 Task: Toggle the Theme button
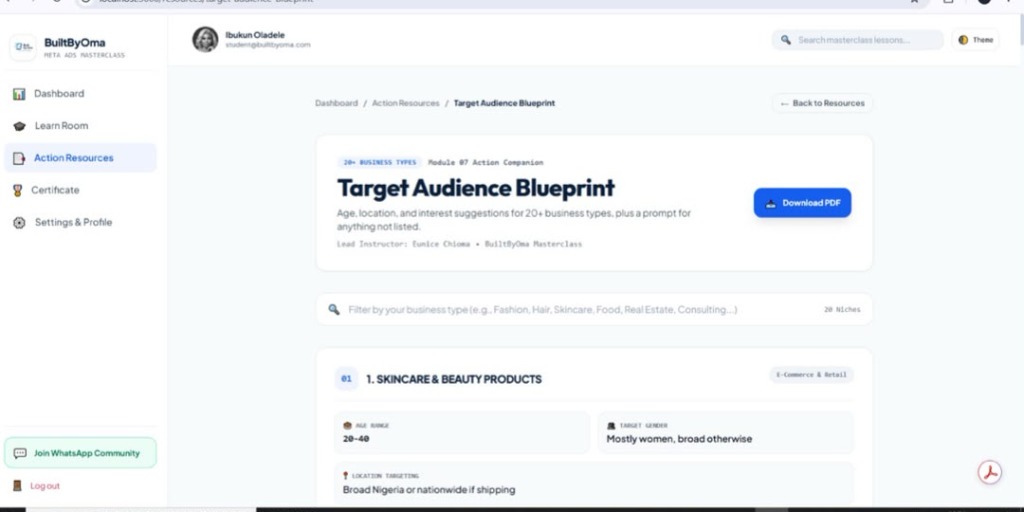[x=975, y=40]
